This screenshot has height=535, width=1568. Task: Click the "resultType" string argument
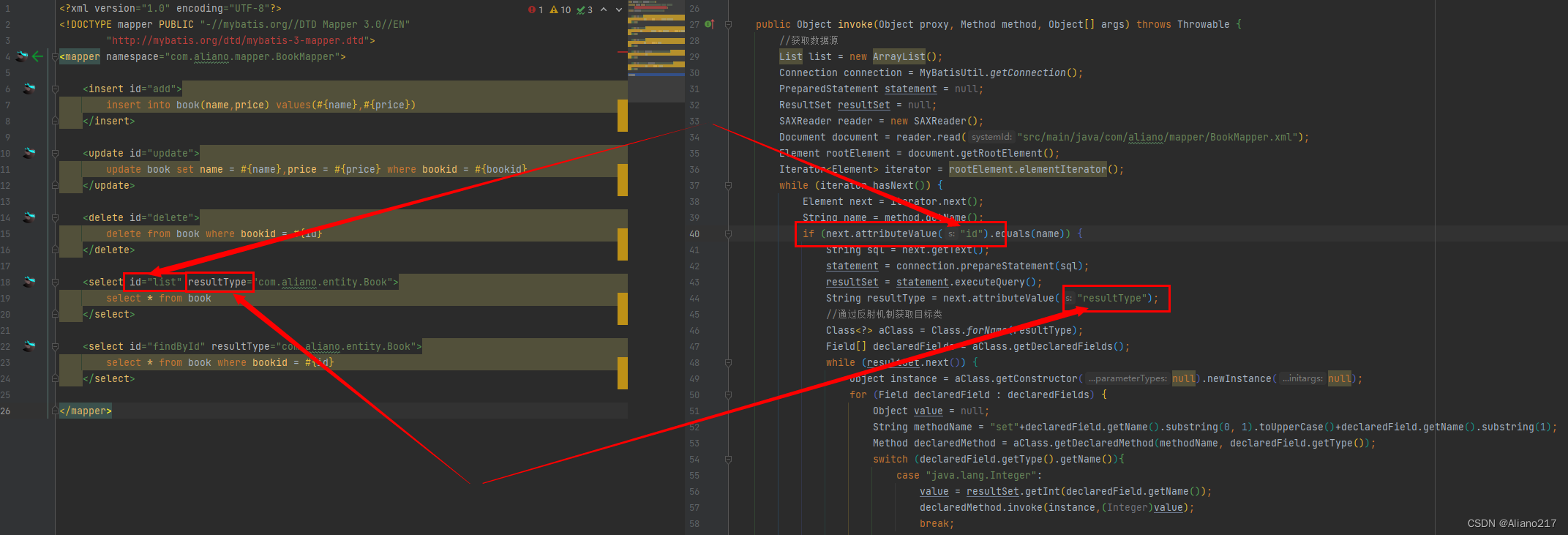tap(1112, 298)
